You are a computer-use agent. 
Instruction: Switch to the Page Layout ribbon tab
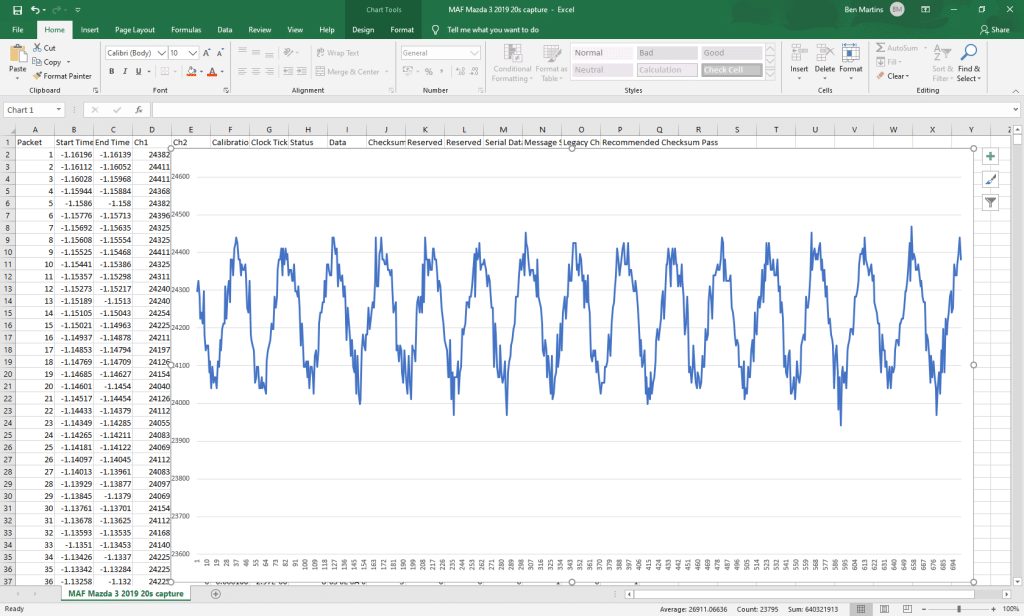(x=135, y=29)
